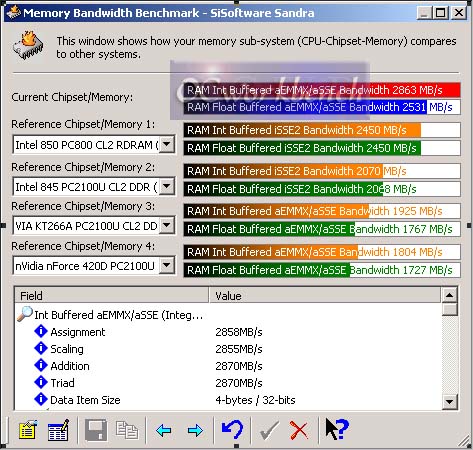Click the Reference Chipset/Memory 4 label
Viewport: 473px width, 450px height.
click(x=83, y=246)
